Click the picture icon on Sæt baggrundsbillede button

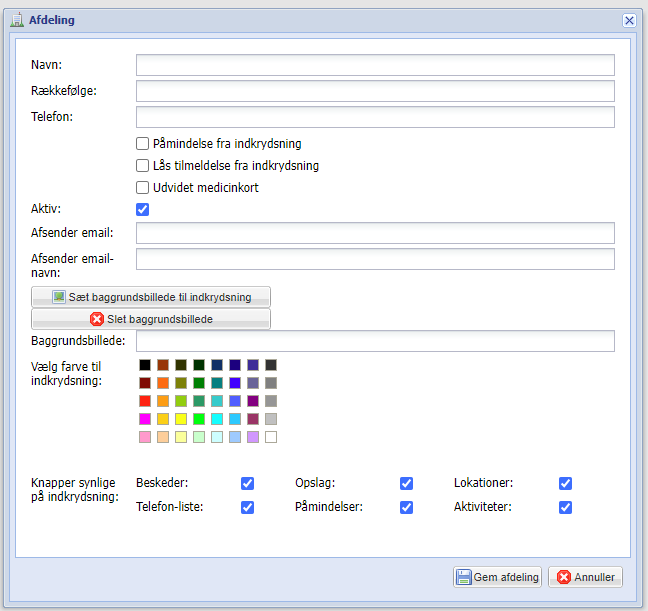click(59, 297)
